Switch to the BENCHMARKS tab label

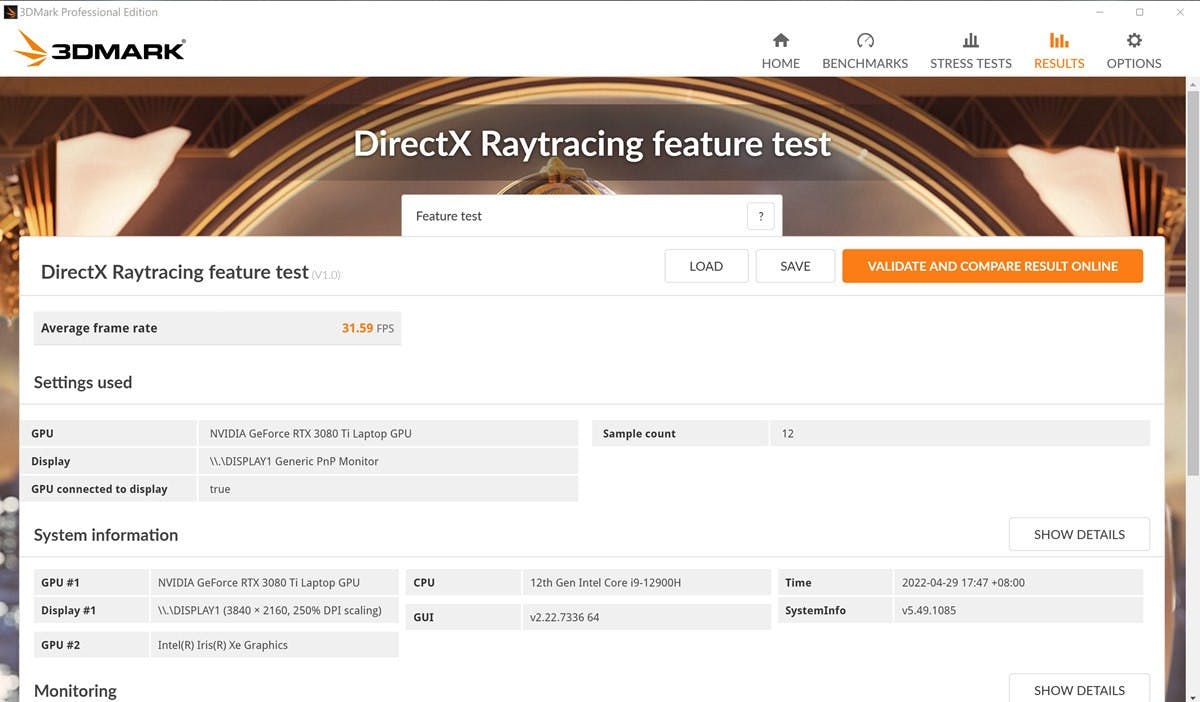(865, 63)
